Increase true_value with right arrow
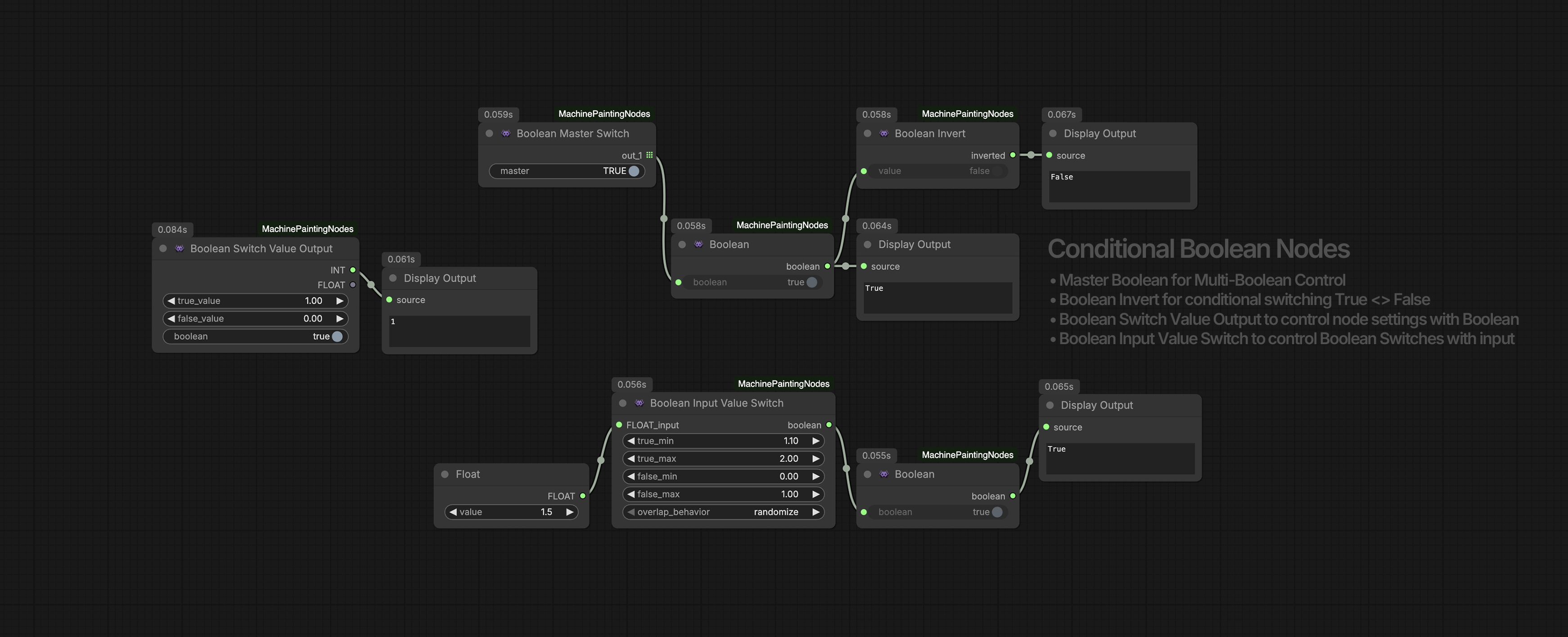Image resolution: width=1568 pixels, height=637 pixels. [340, 301]
